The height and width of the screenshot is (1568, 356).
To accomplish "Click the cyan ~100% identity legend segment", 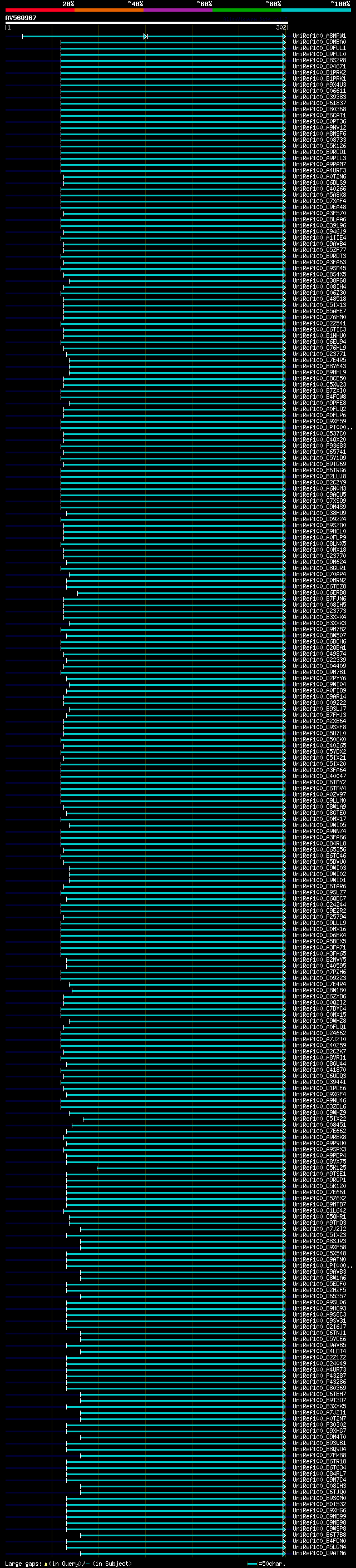I will 316,10.
